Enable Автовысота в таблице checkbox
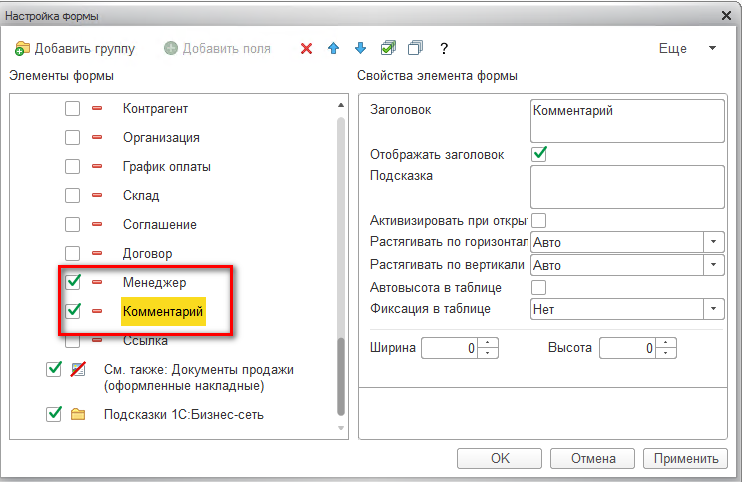Screen dimensions: 742x482 [x=539, y=287]
